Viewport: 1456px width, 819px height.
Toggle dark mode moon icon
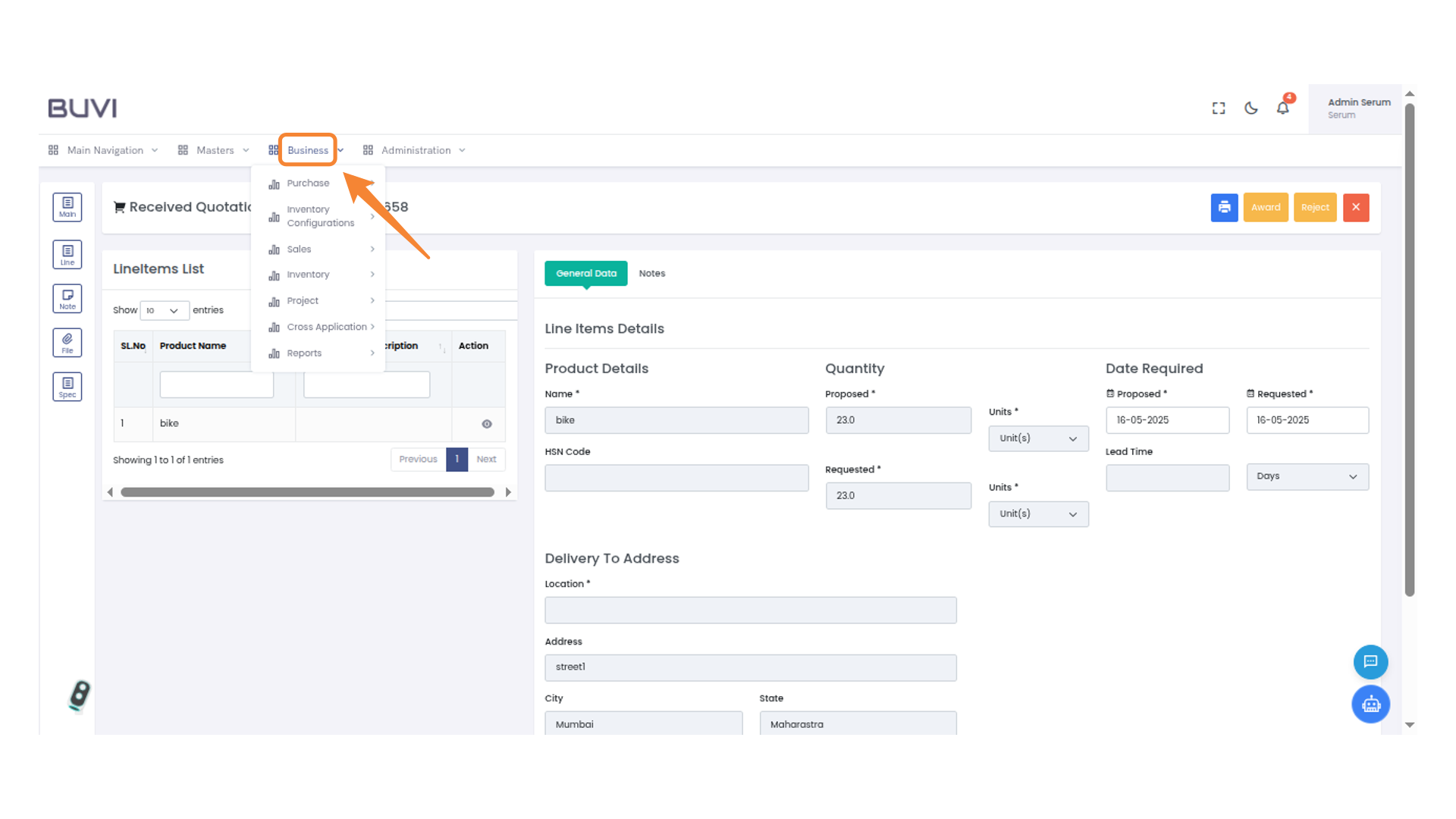tap(1251, 108)
